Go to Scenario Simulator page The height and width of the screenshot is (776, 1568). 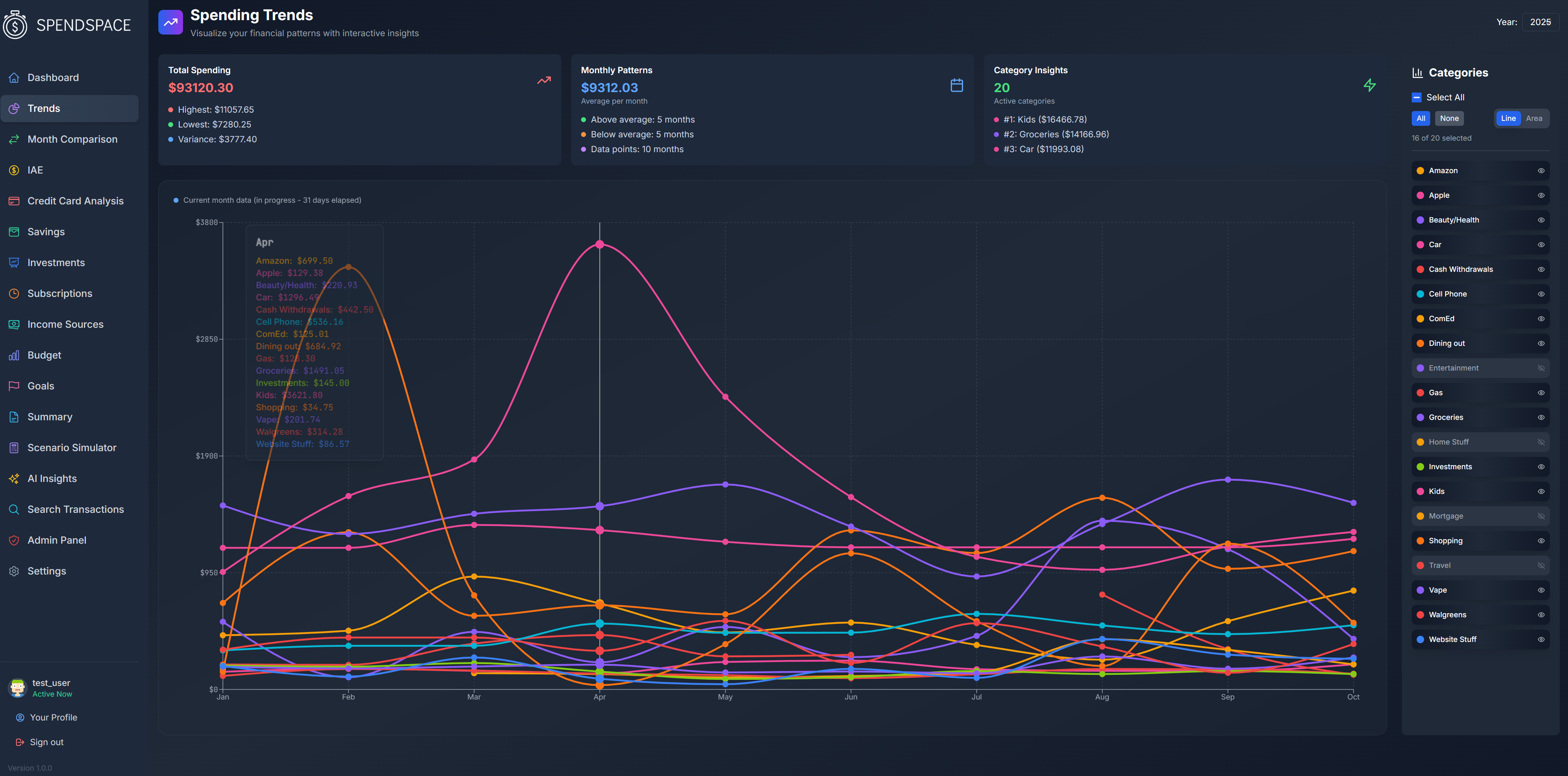(x=71, y=447)
